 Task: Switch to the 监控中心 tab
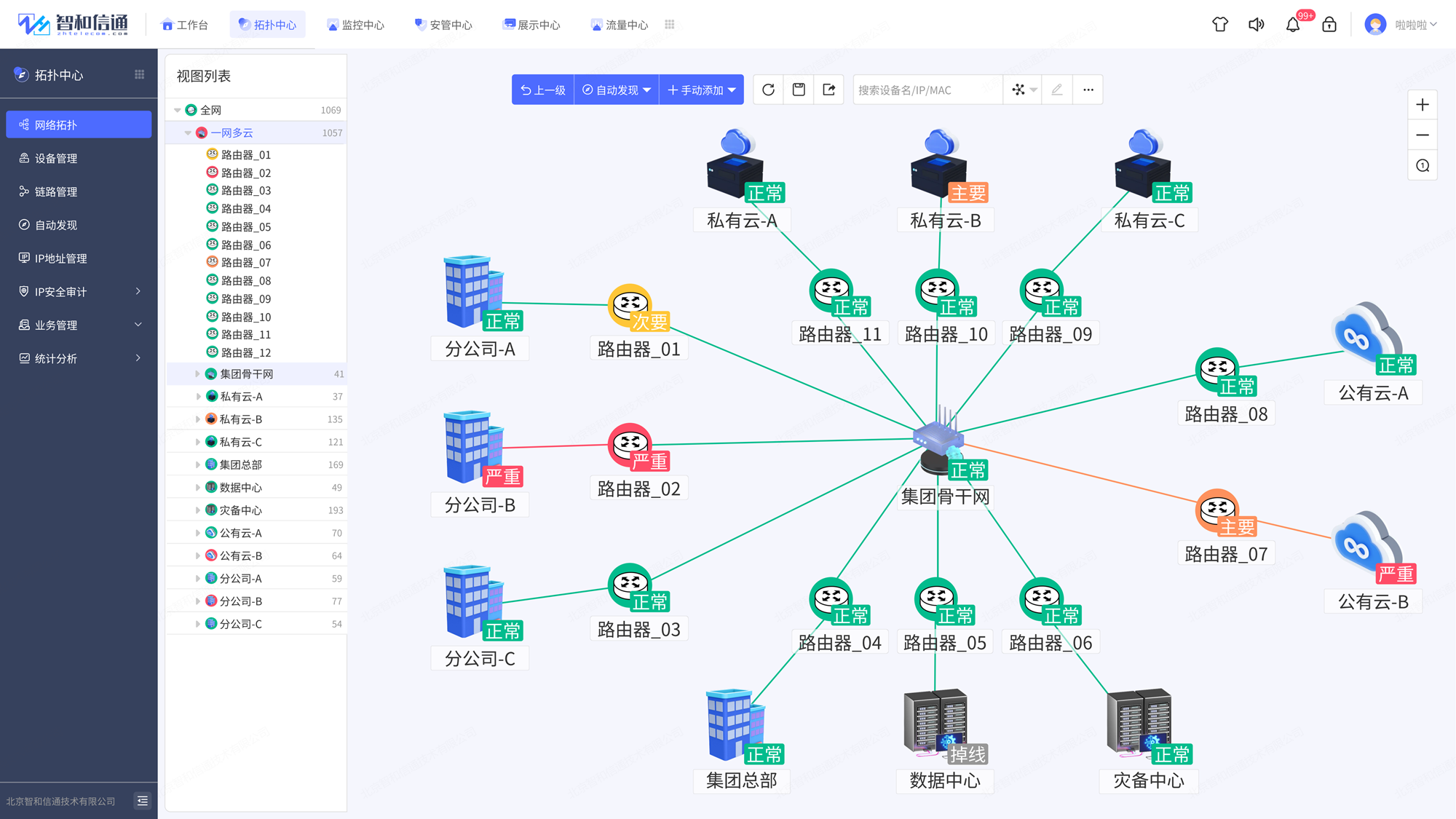[x=356, y=25]
